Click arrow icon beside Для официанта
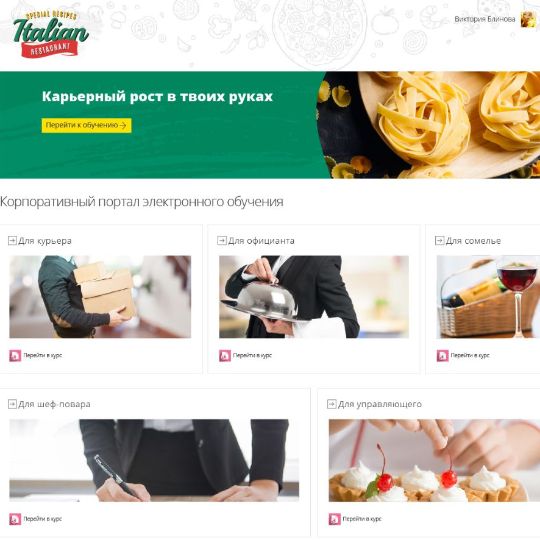The height and width of the screenshot is (540, 540). point(222,240)
